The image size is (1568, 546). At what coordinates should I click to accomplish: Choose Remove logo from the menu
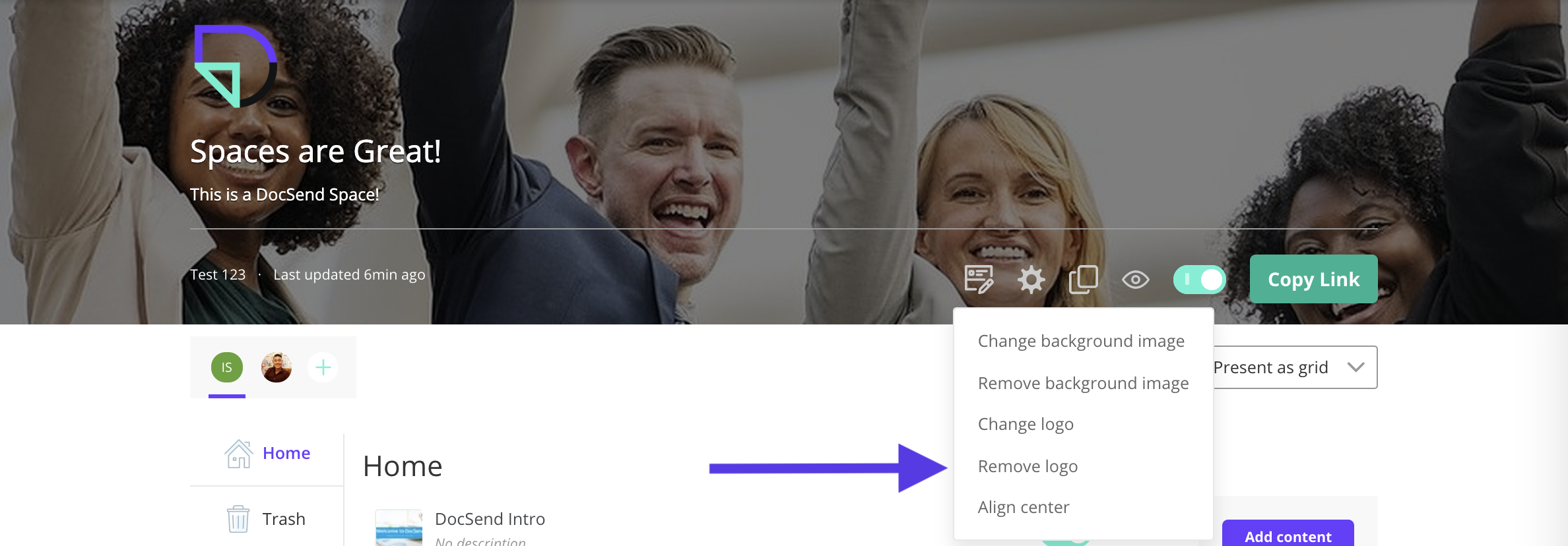click(1028, 466)
